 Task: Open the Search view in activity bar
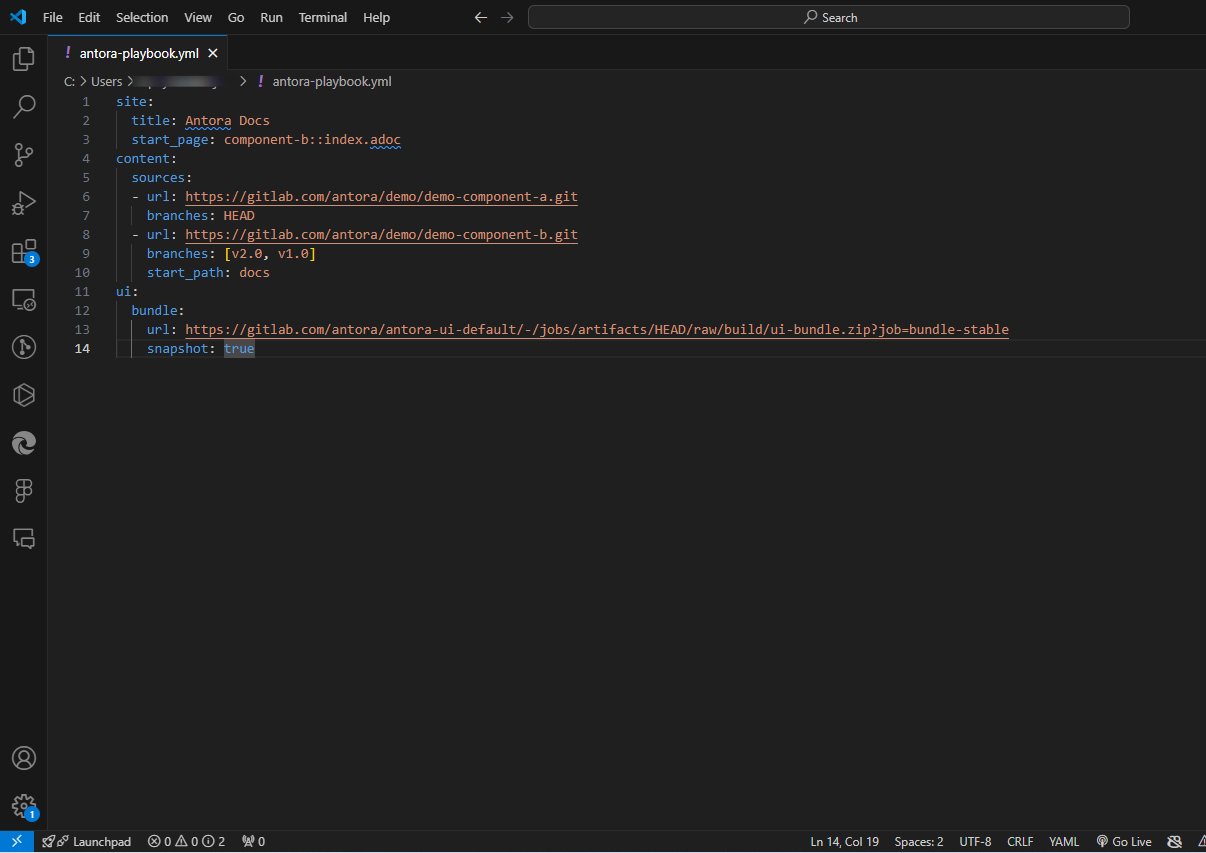[x=24, y=106]
